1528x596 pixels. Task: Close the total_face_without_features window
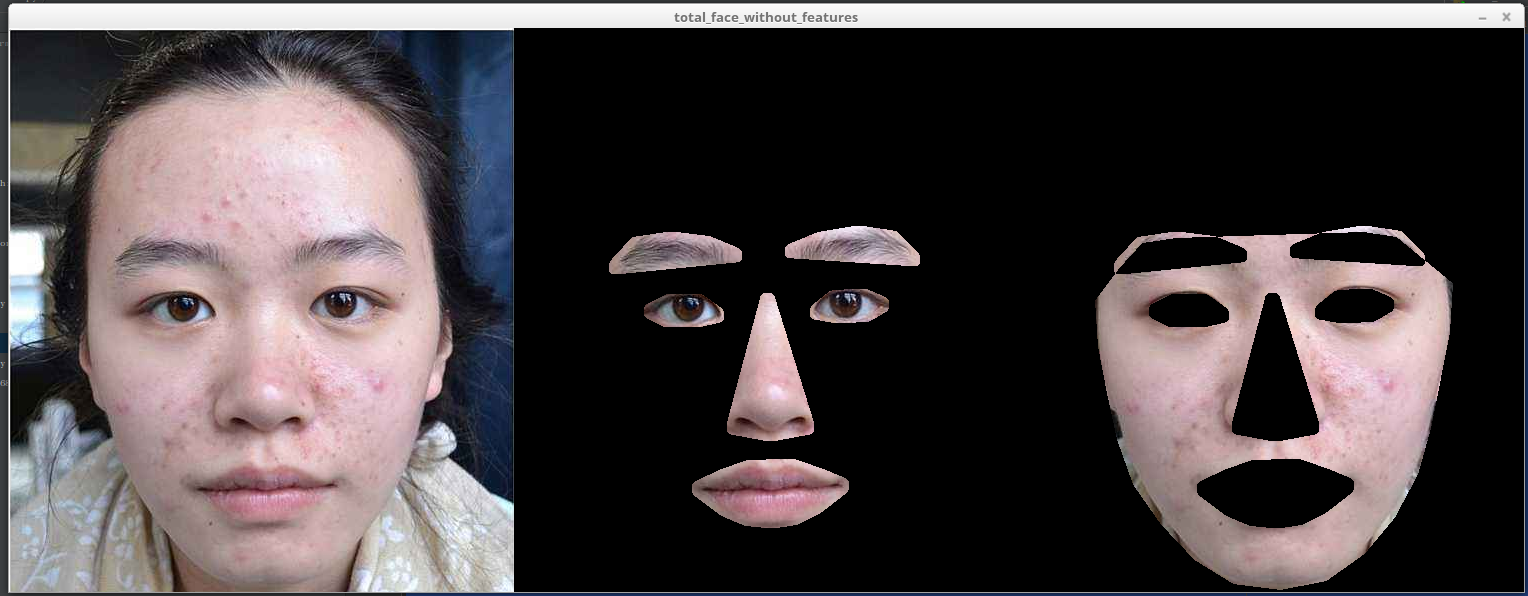[x=1506, y=17]
